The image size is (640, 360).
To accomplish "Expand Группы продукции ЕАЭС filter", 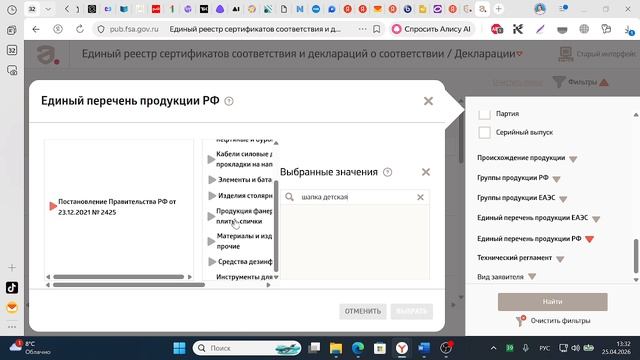I will 563,199.
